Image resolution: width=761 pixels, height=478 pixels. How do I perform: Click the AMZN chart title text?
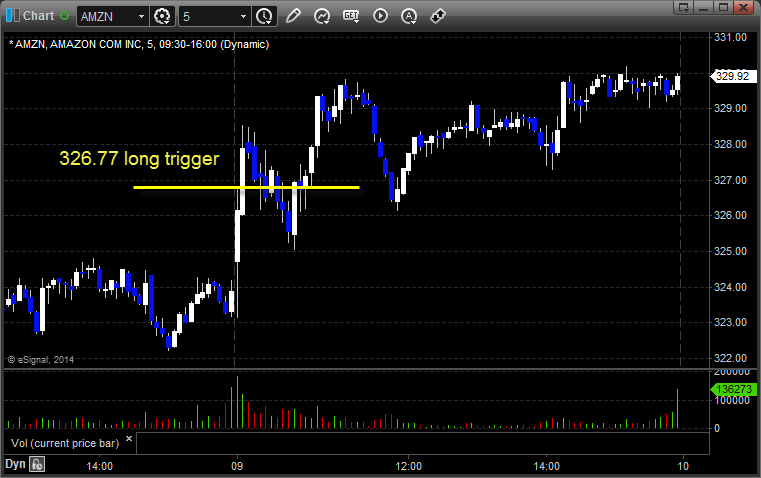(x=139, y=45)
